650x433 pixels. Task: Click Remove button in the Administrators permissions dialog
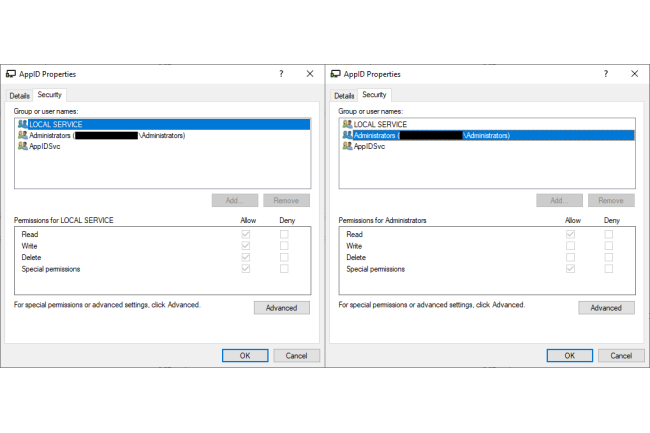tap(611, 200)
